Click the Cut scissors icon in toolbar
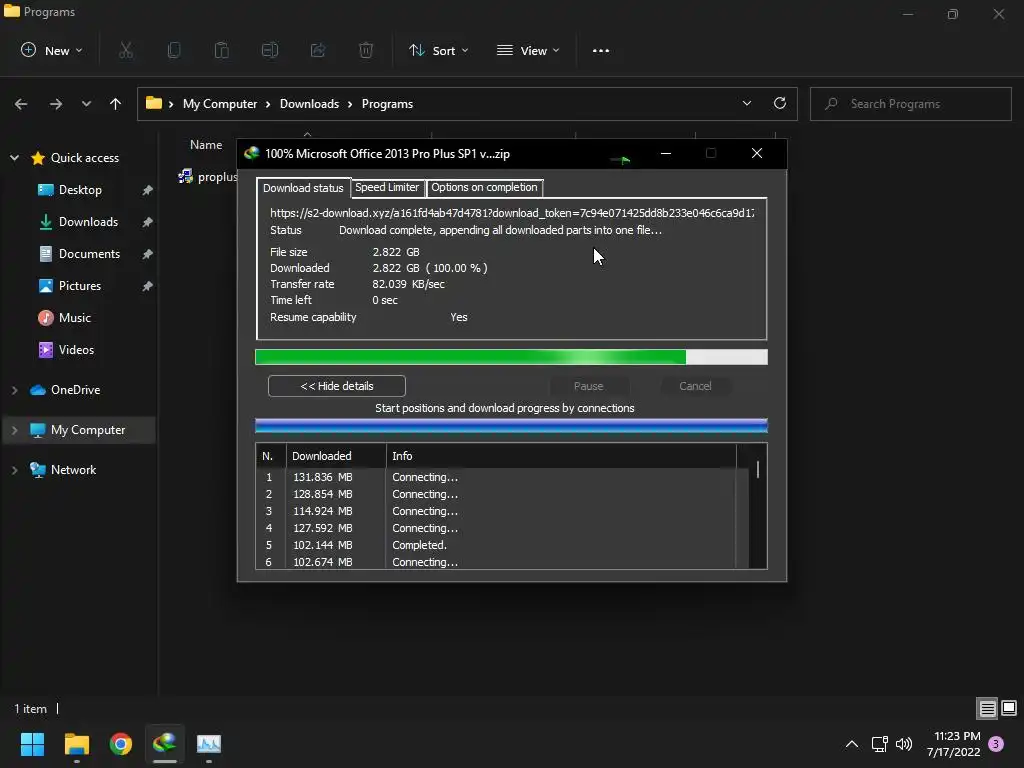The height and width of the screenshot is (768, 1024). tap(126, 50)
